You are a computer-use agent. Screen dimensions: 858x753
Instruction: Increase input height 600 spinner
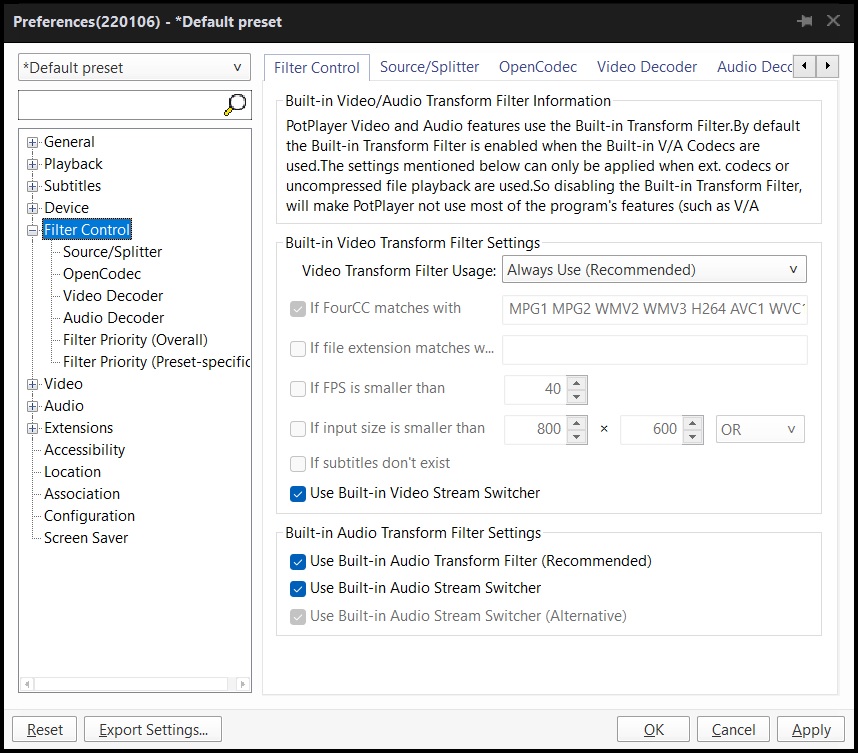tap(692, 422)
